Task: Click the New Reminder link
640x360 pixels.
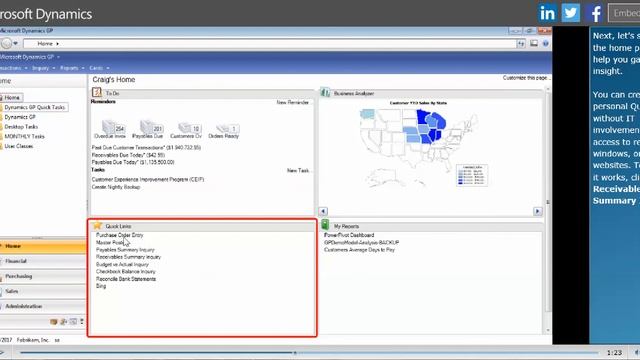Action: (x=292, y=102)
